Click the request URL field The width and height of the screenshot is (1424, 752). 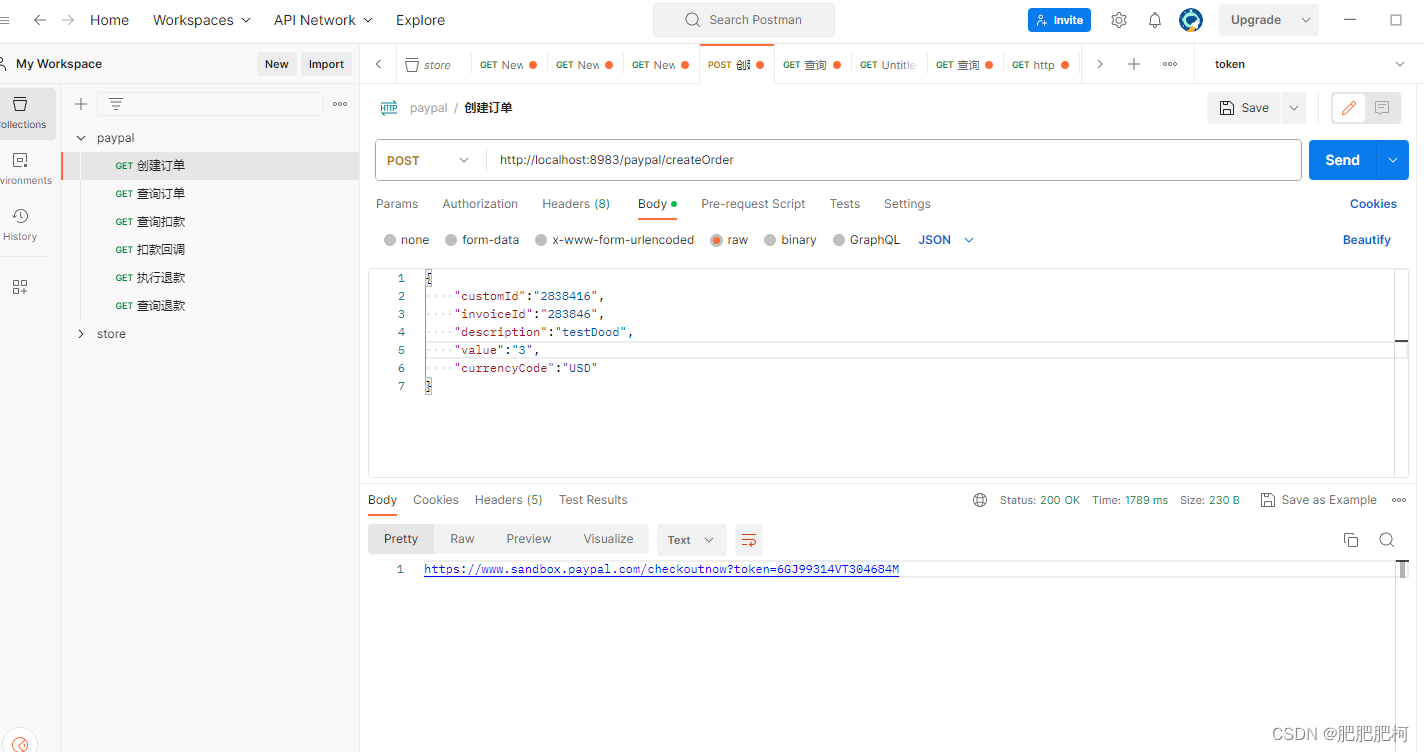(894, 160)
